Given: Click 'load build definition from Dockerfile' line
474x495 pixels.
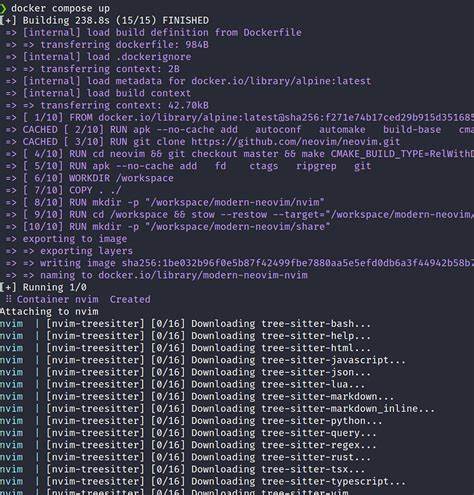Looking at the screenshot, I should pos(154,32).
